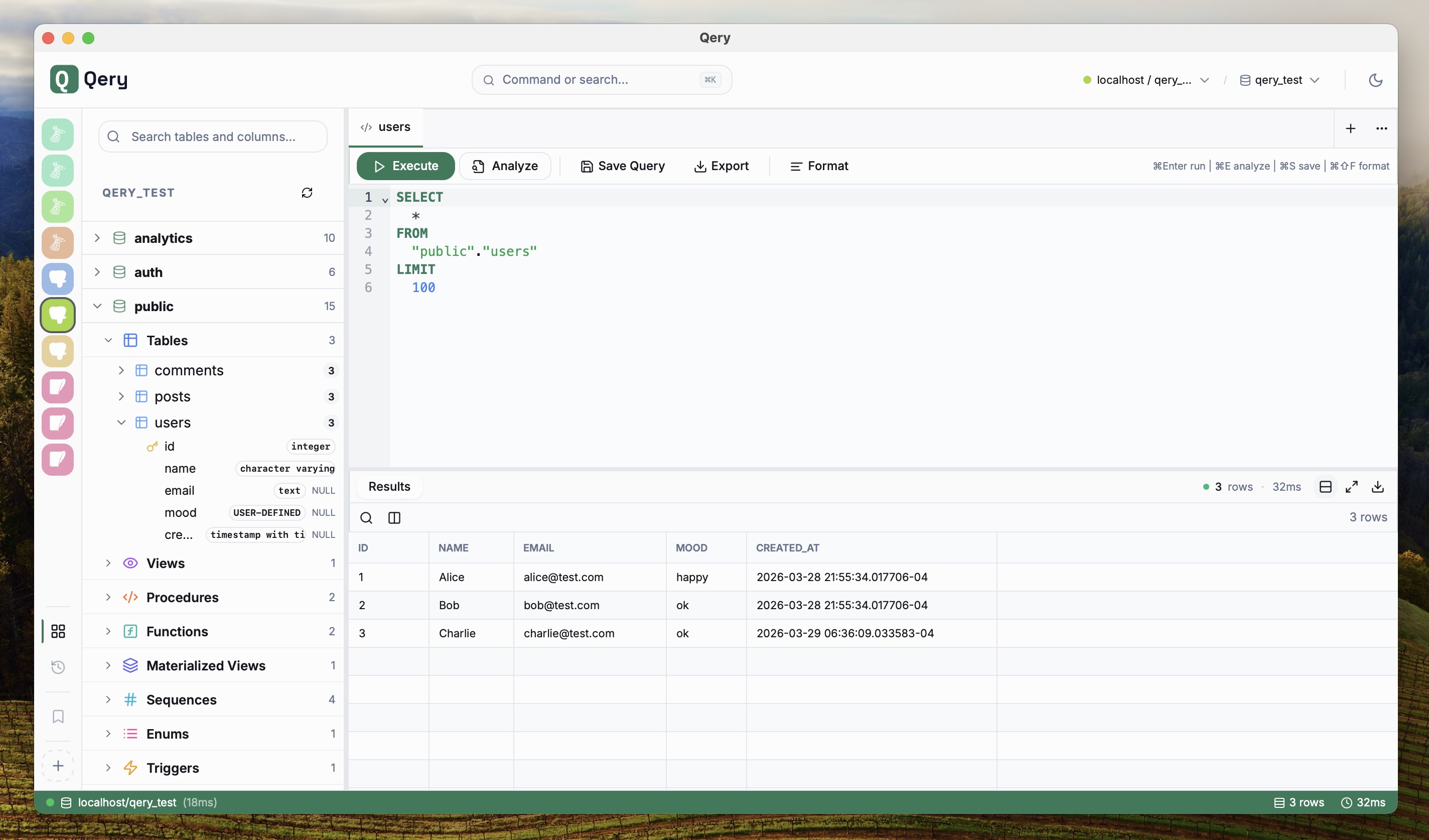The image size is (1429, 840).
Task: Select the green connection avatar in sidebar
Action: coord(57,315)
